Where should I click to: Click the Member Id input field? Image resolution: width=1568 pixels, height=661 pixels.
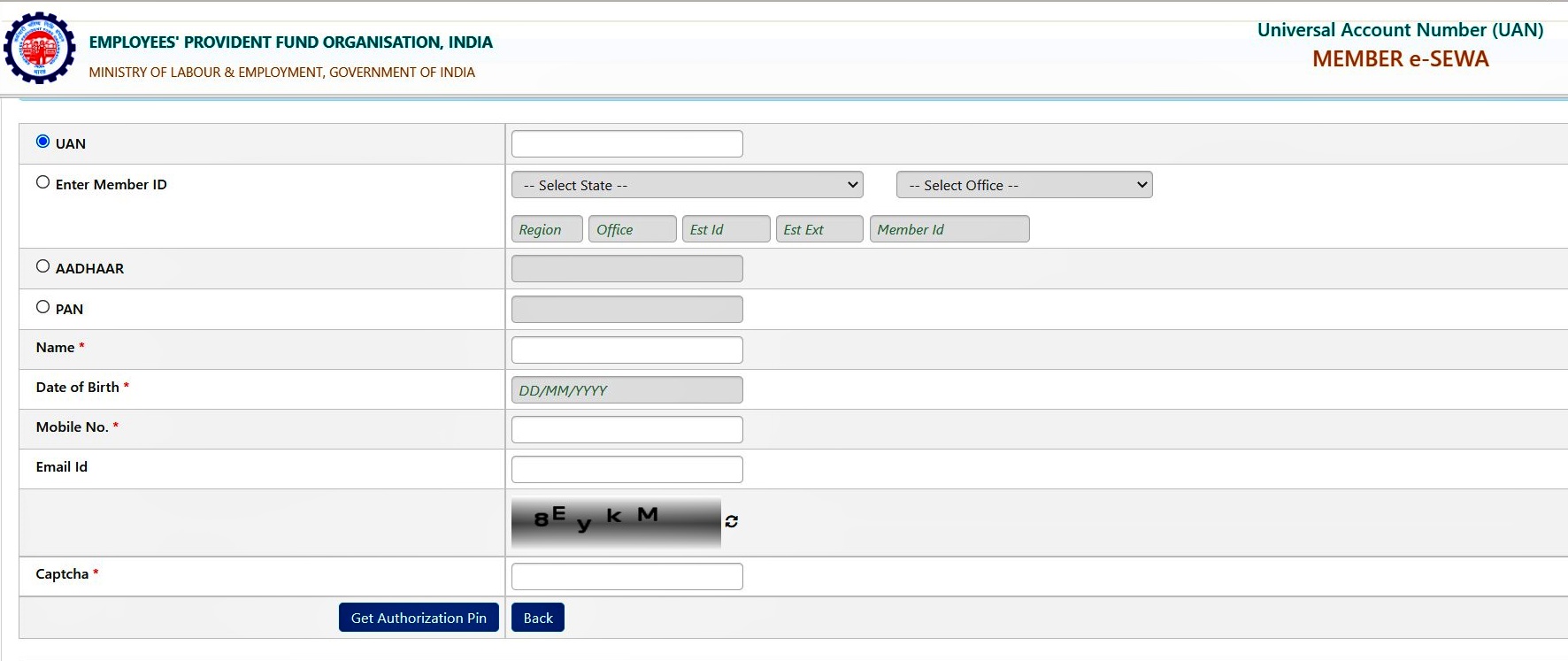tap(949, 229)
